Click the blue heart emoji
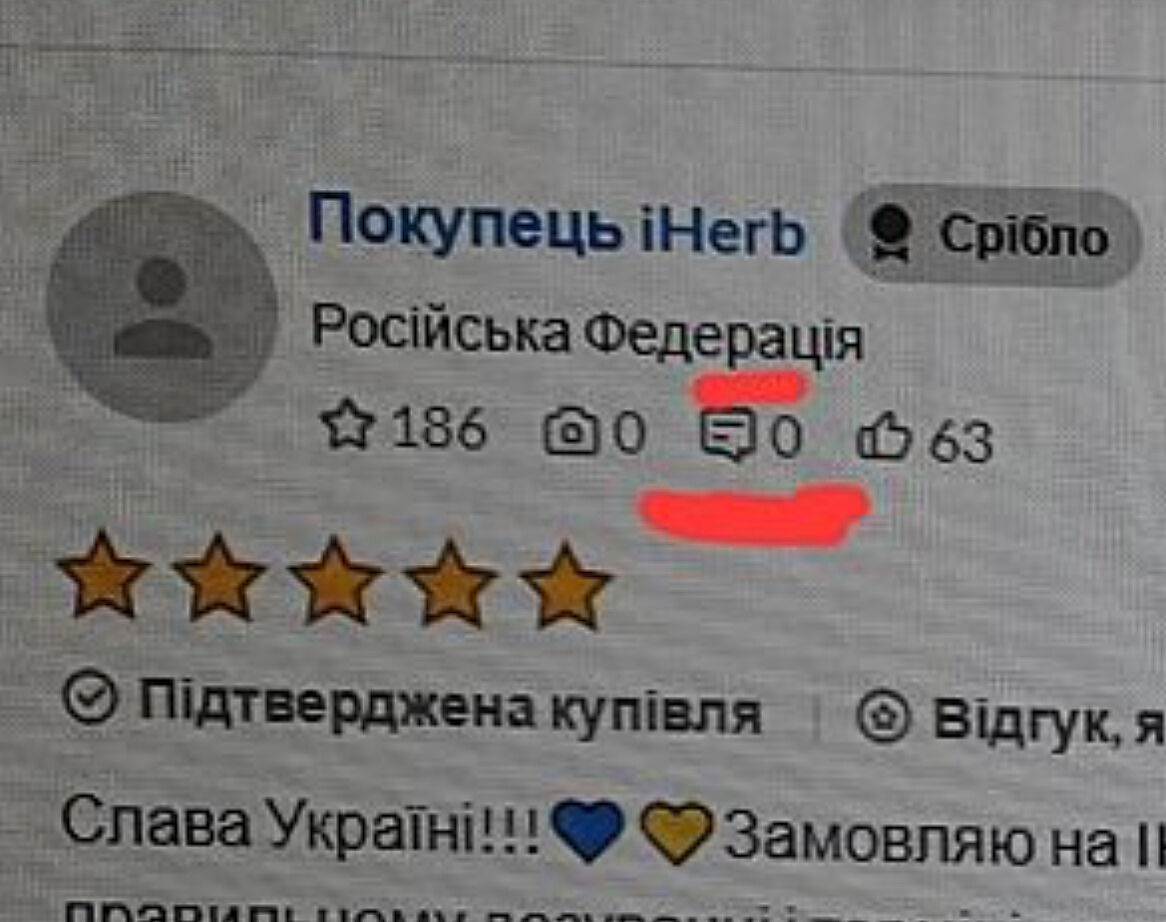Viewport: 1166px width, 922px height. [x=588, y=830]
